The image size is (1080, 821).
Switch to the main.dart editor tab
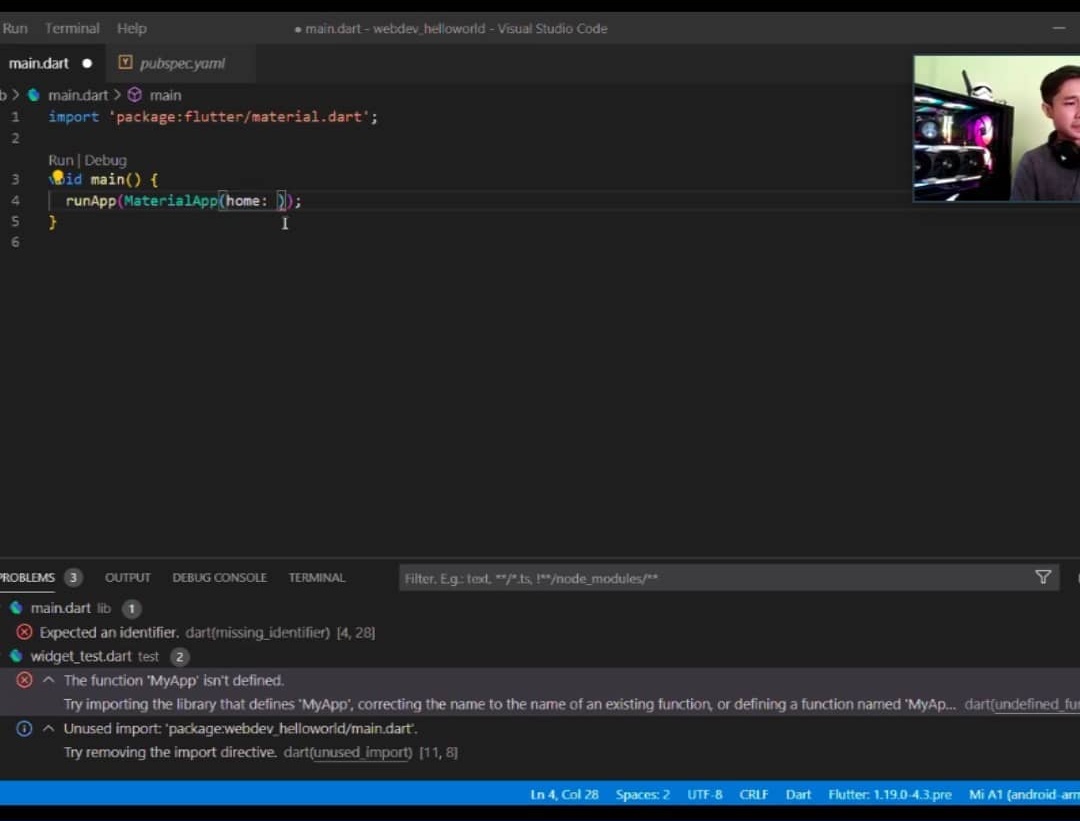50,63
